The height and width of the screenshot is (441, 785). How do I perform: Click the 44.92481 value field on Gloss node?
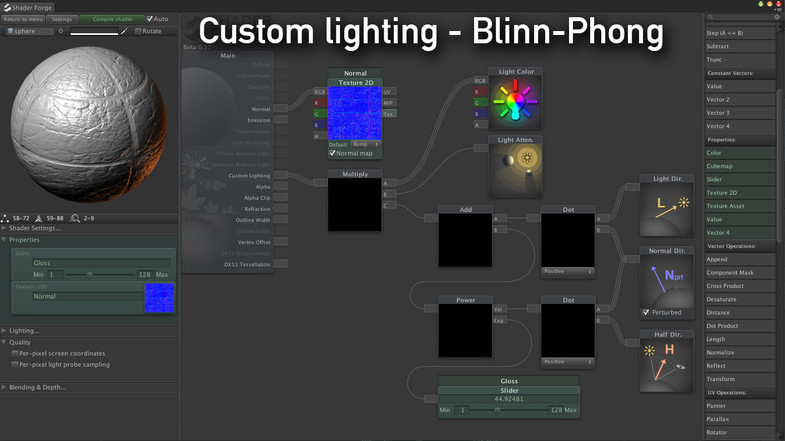click(x=509, y=399)
